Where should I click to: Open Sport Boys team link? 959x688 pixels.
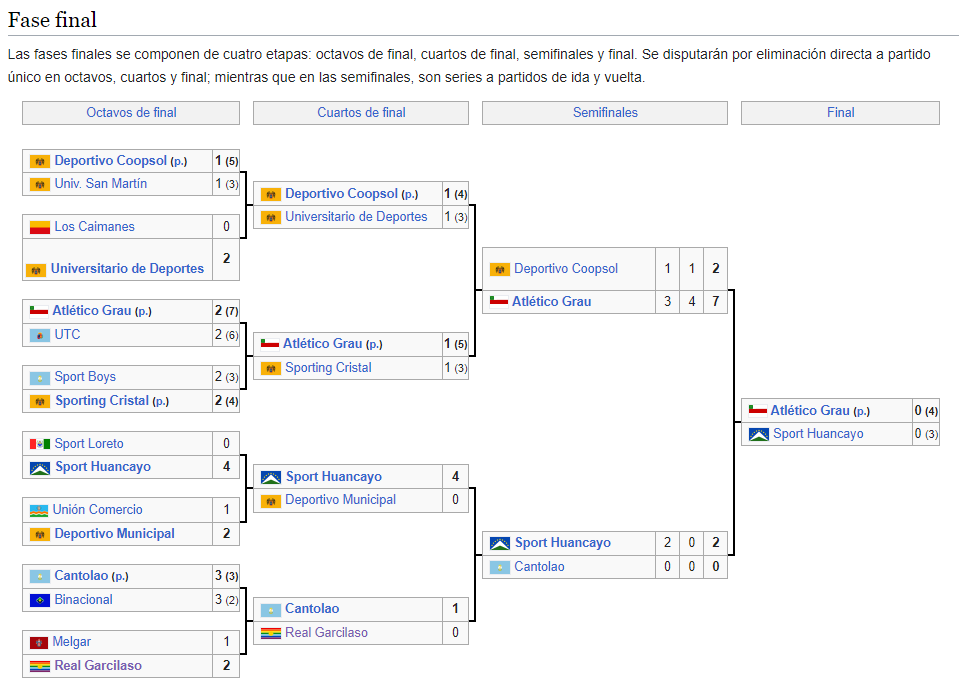pyautogui.click(x=85, y=377)
